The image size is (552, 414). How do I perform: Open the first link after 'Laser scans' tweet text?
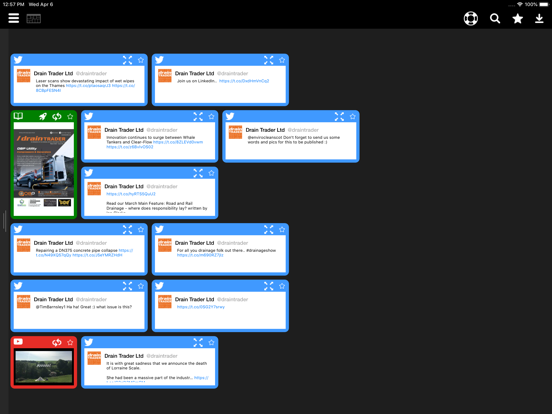[x=88, y=86]
